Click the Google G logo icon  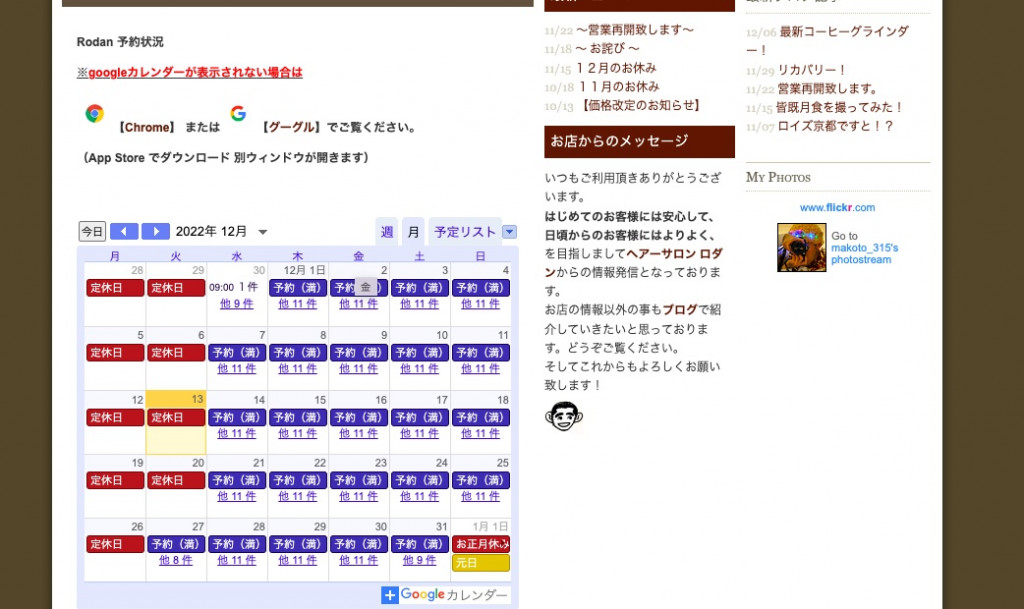coord(238,113)
